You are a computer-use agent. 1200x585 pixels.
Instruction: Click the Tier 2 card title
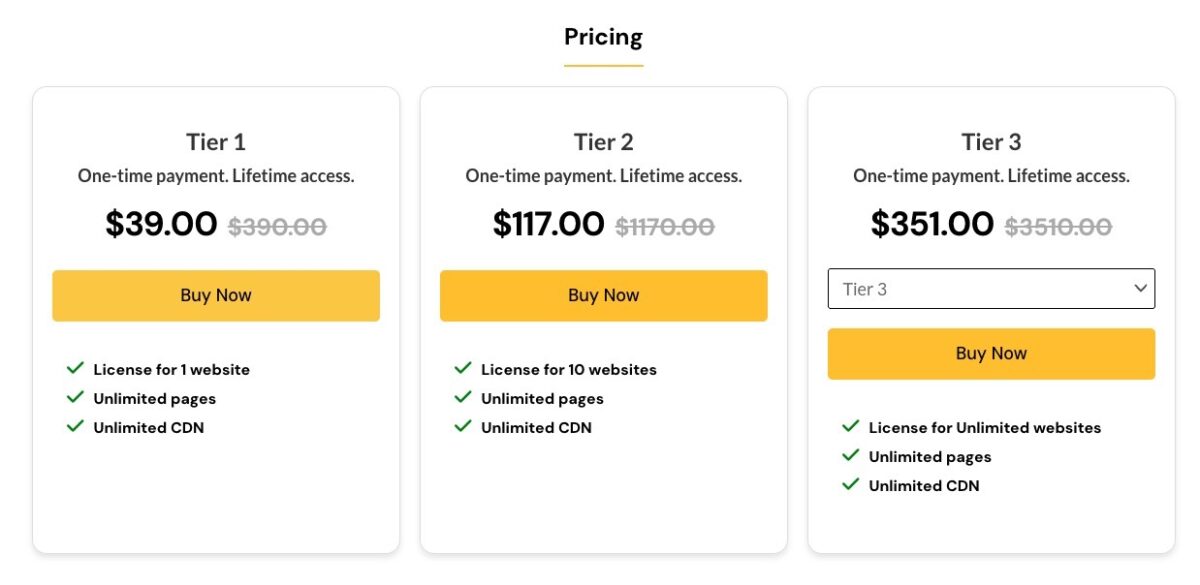(x=603, y=142)
